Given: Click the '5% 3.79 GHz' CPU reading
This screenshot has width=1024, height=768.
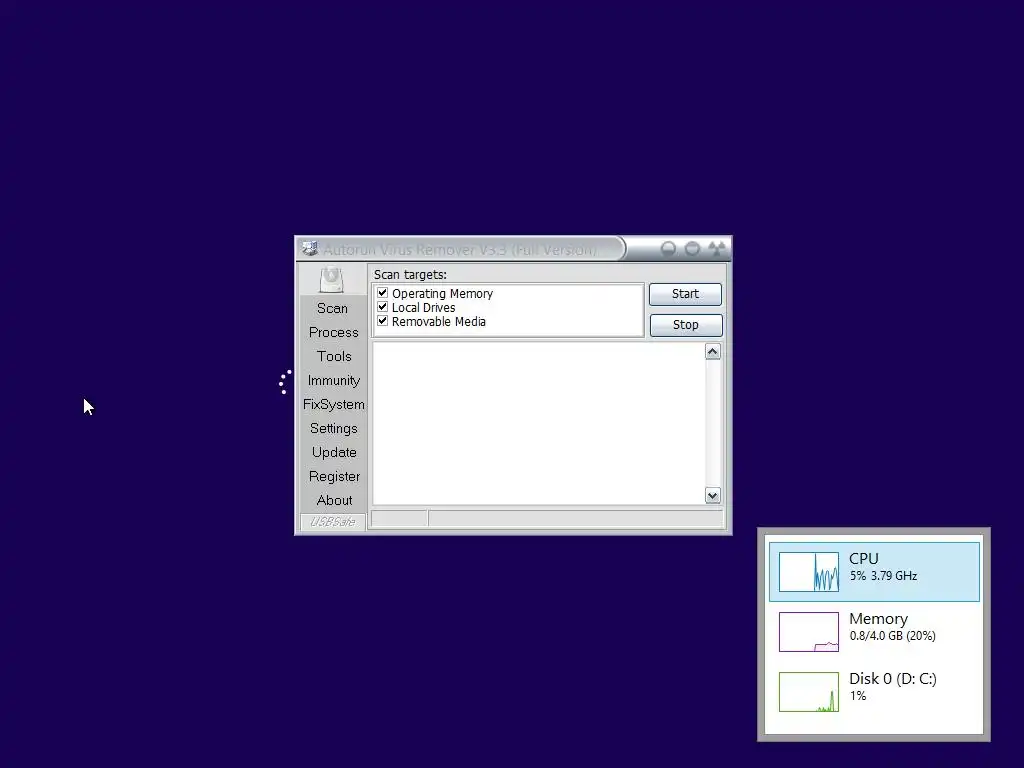Looking at the screenshot, I should click(x=883, y=576).
